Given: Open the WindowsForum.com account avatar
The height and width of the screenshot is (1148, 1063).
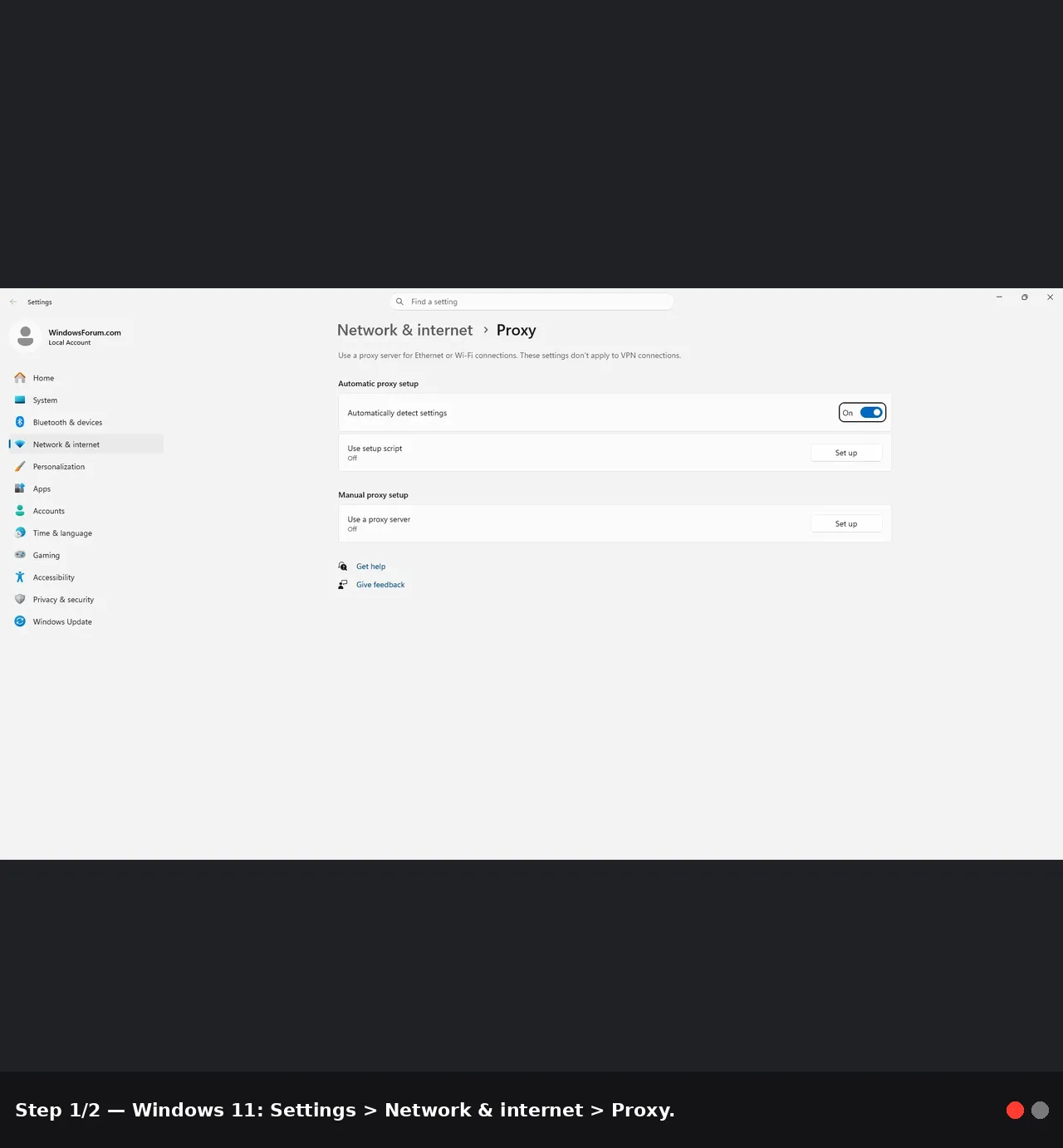Looking at the screenshot, I should pos(26,336).
